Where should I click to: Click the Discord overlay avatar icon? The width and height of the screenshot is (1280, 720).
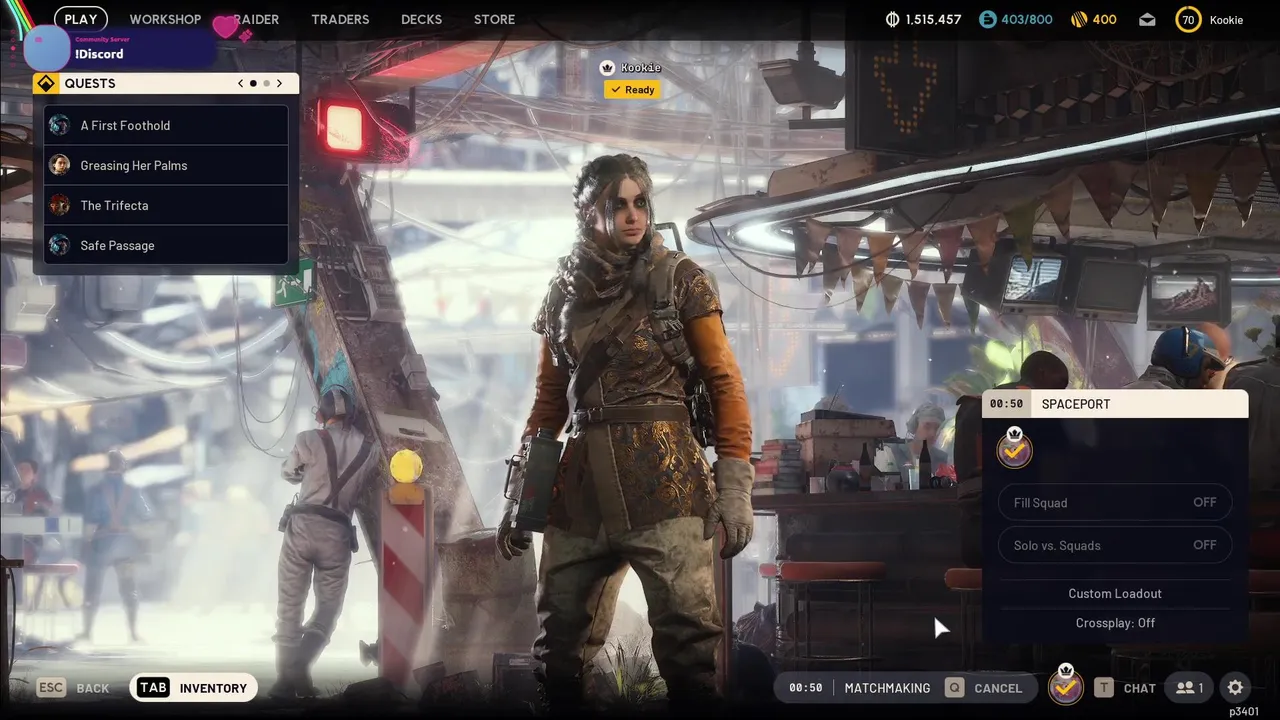[x=45, y=47]
